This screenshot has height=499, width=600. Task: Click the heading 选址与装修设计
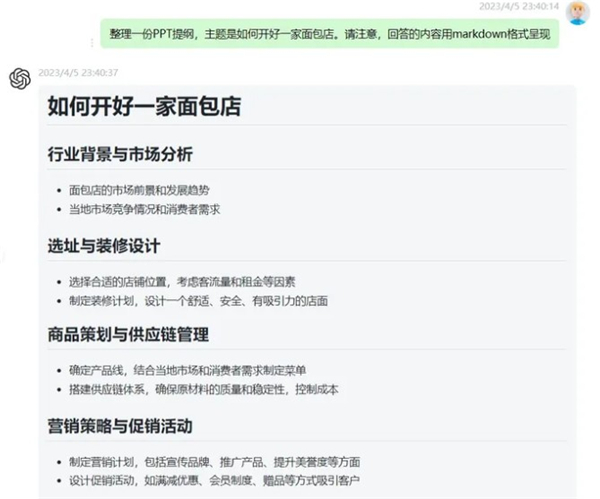coord(104,246)
